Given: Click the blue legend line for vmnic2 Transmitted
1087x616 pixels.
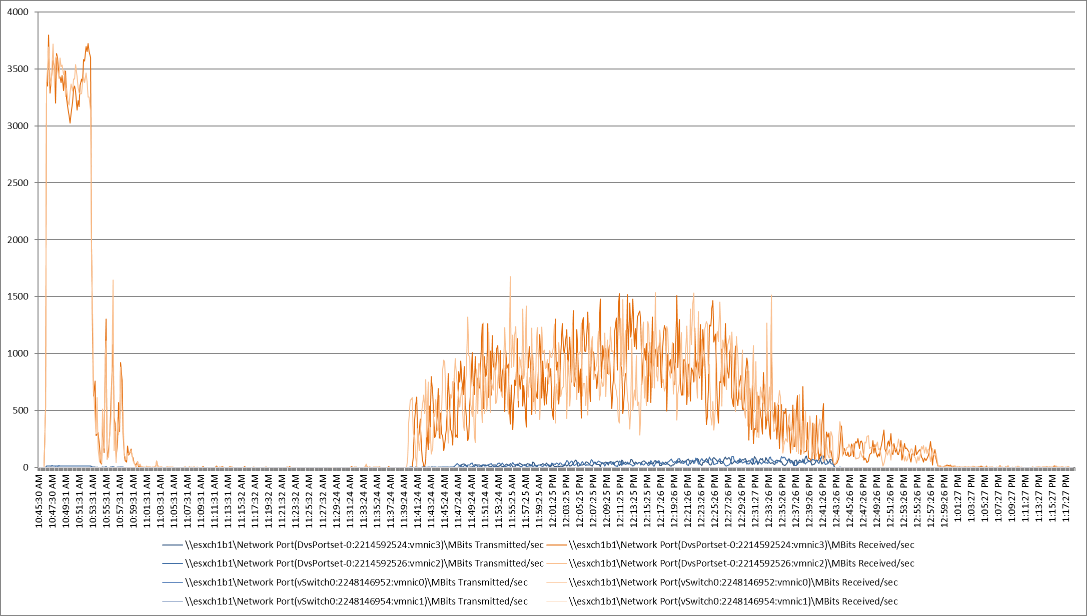Looking at the screenshot, I should point(172,563).
